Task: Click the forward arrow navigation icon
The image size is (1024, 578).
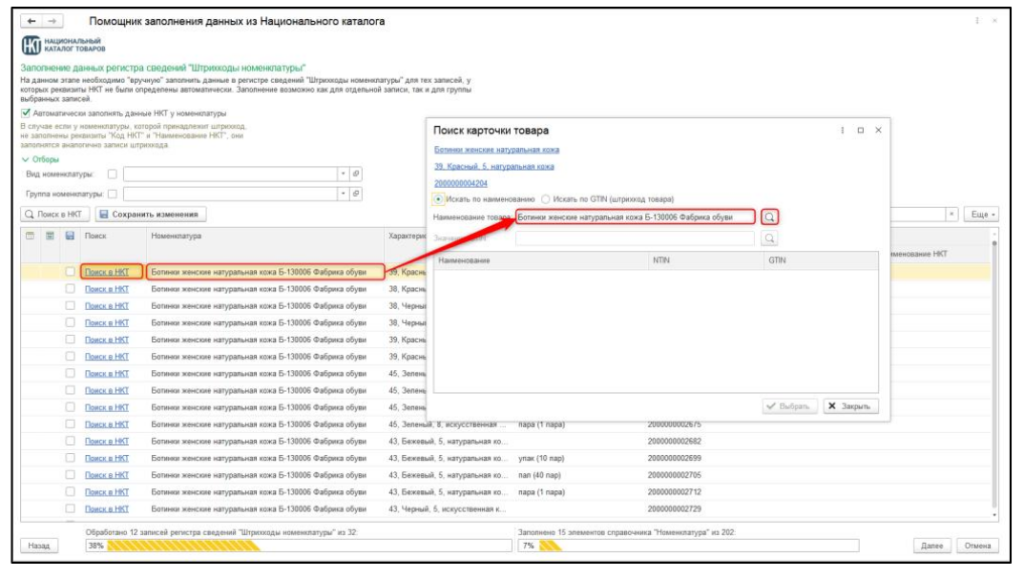Action: pos(52,21)
